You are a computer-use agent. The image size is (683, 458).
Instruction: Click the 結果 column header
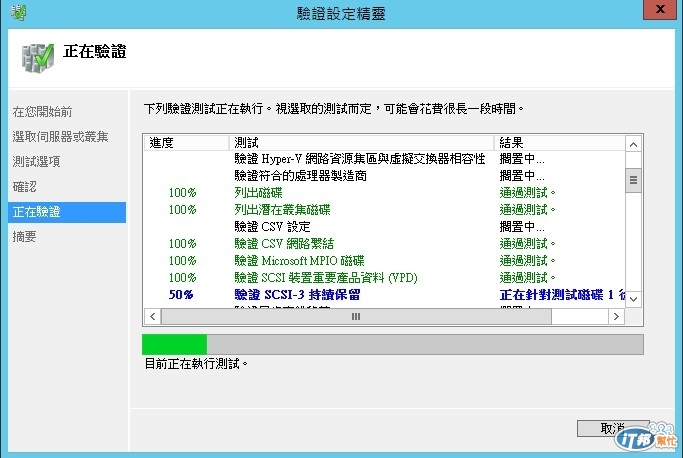560,142
